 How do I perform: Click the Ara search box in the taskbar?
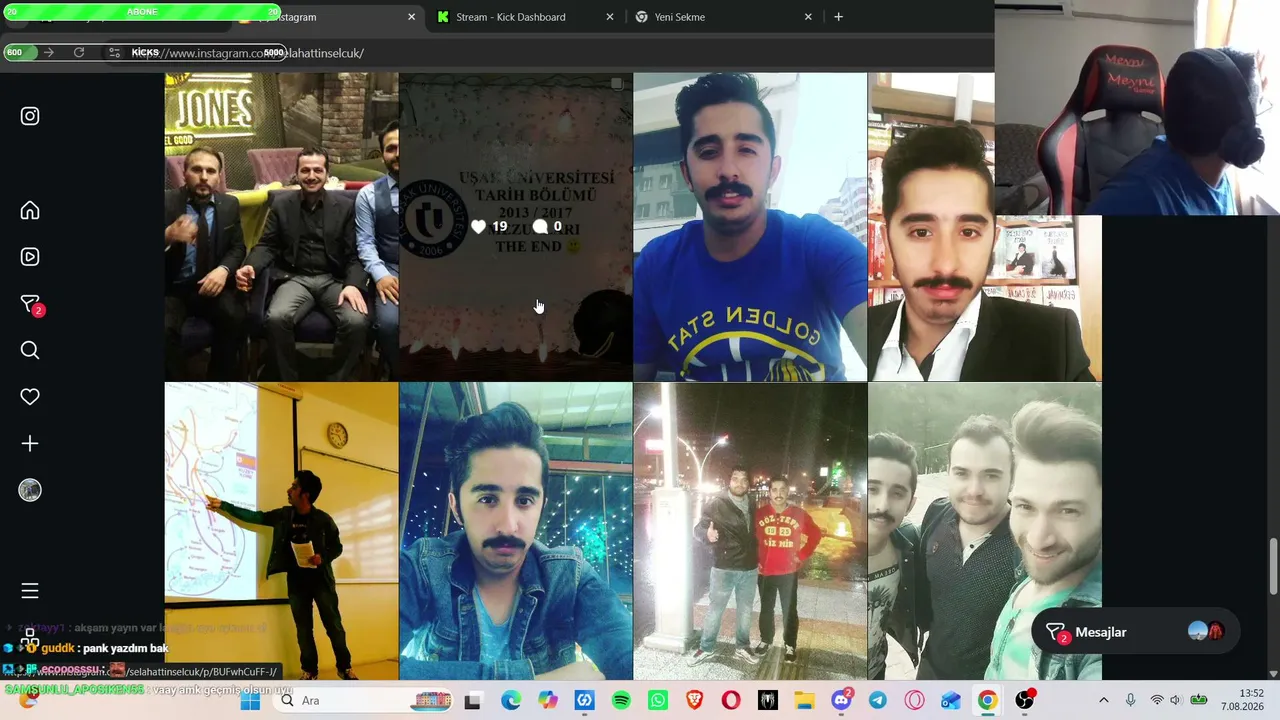[x=363, y=701]
